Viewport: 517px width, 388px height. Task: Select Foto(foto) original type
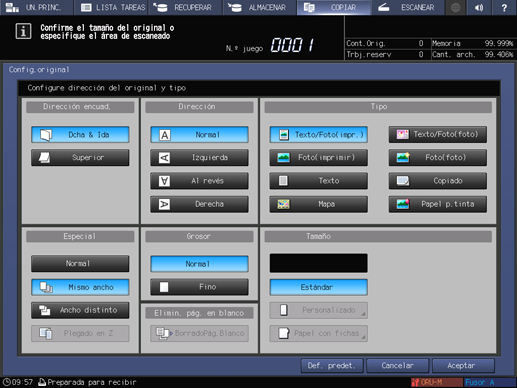pos(438,157)
